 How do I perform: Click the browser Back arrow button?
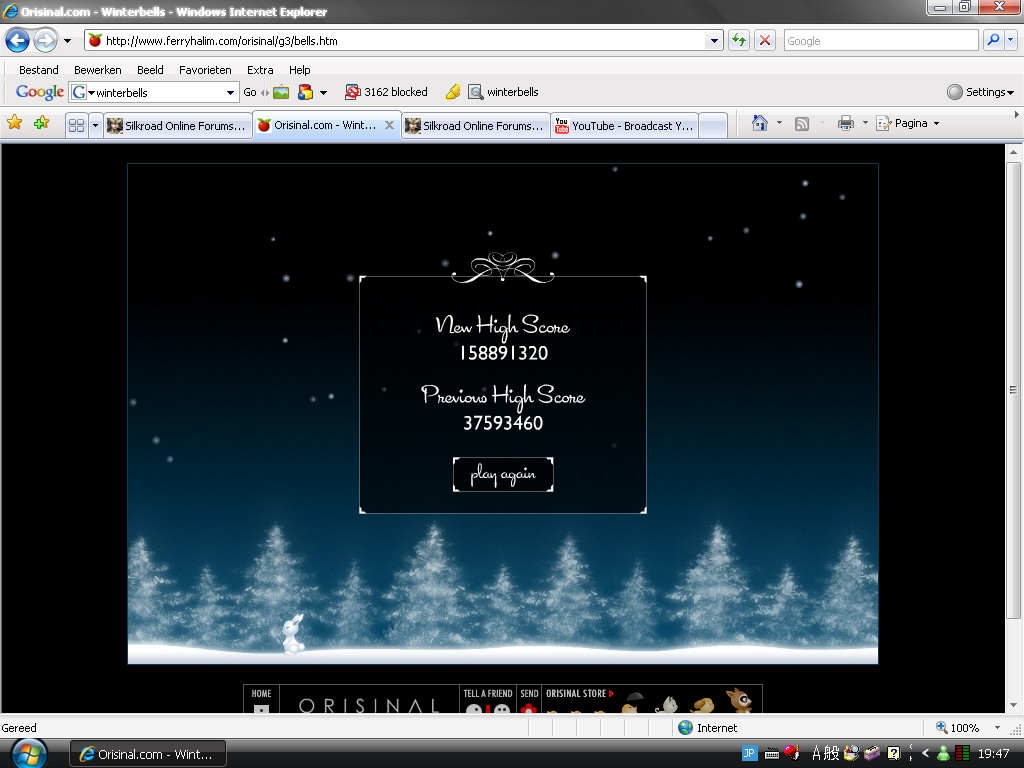17,40
